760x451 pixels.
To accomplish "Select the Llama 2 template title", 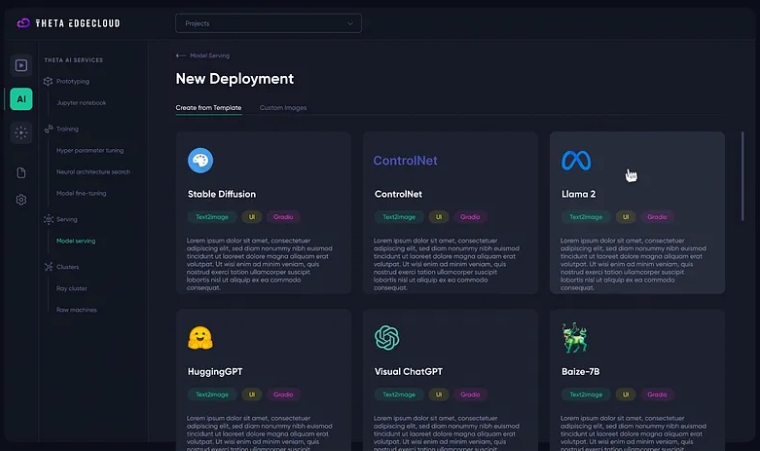I will click(x=578, y=194).
